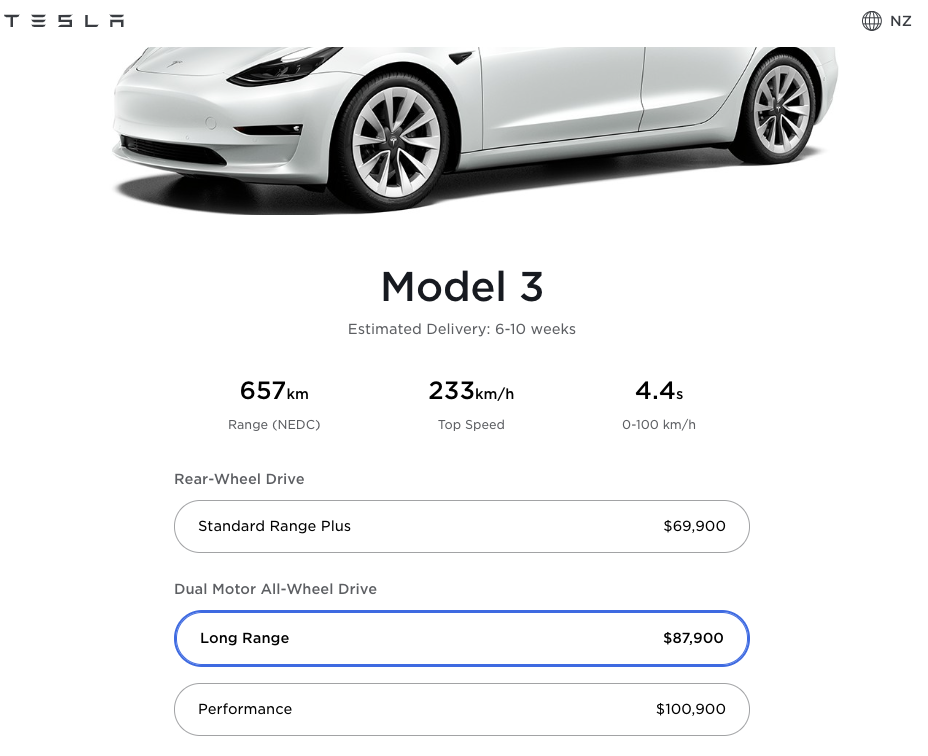Click the $100,900 price on Performance
Image resolution: width=928 pixels, height=756 pixels.
(691, 709)
